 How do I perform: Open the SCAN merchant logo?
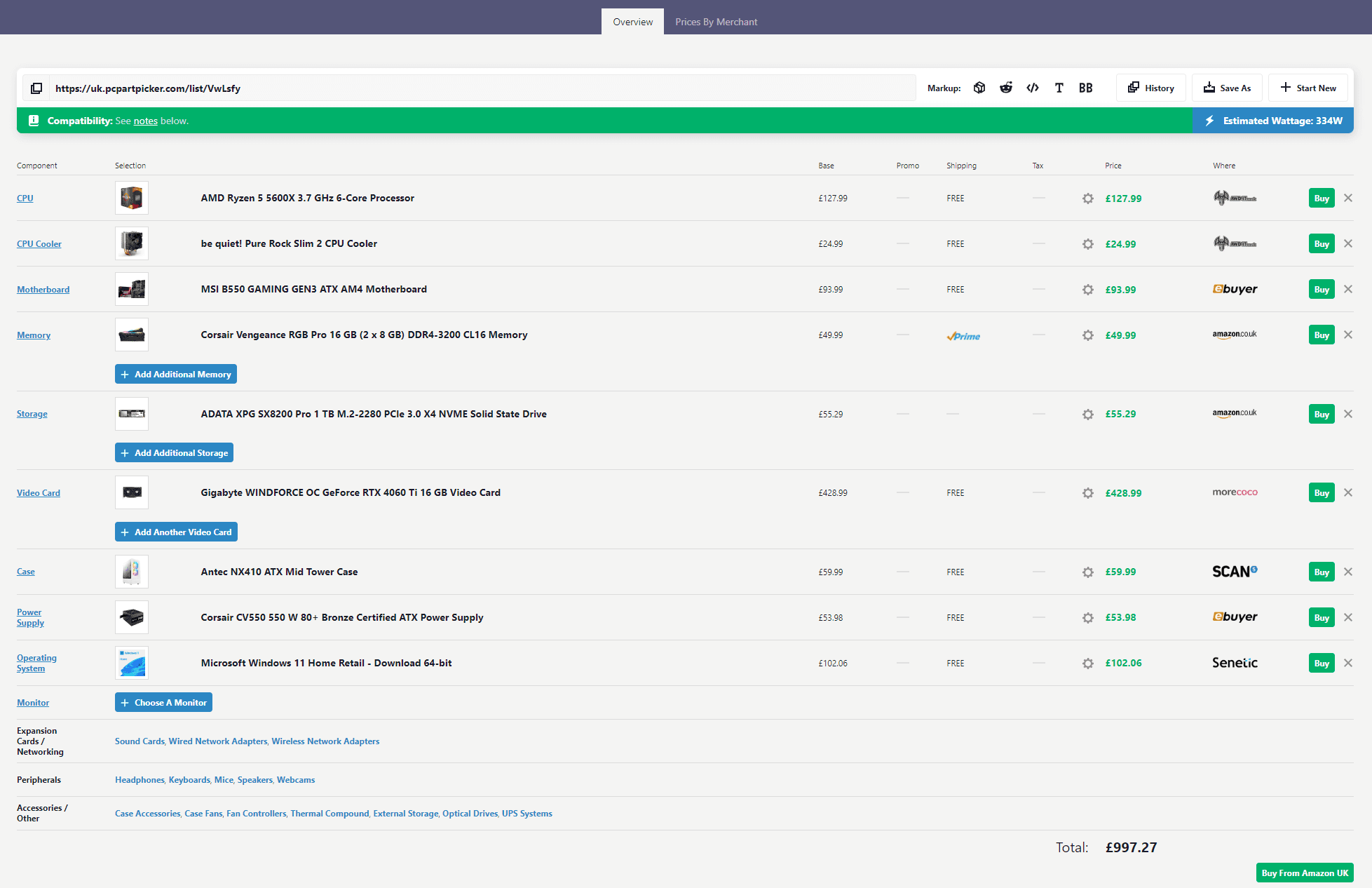pyautogui.click(x=1235, y=572)
